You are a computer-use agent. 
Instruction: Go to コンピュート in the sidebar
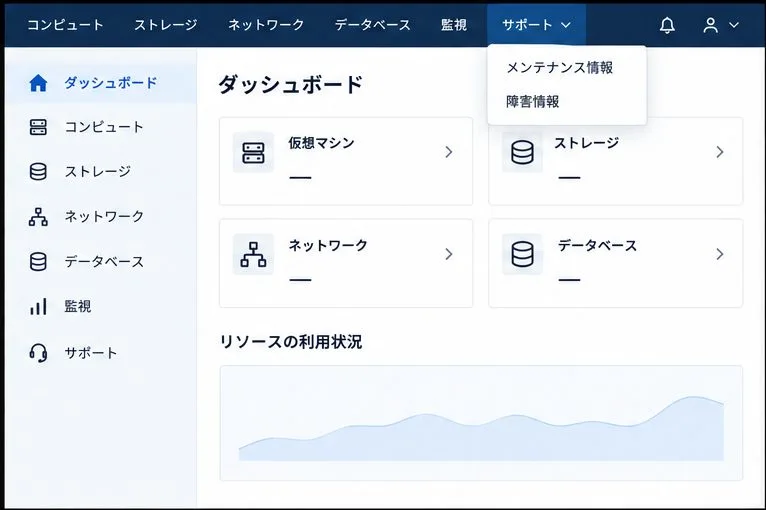[x=104, y=127]
